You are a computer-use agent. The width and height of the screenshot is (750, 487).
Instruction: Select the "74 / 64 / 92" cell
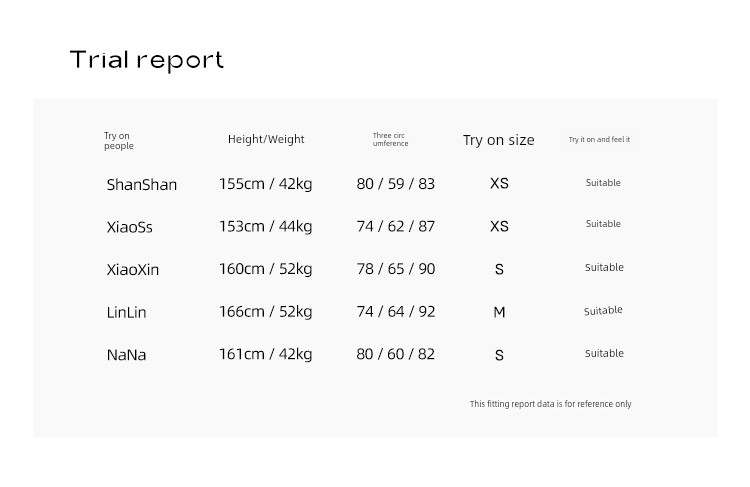tap(396, 311)
